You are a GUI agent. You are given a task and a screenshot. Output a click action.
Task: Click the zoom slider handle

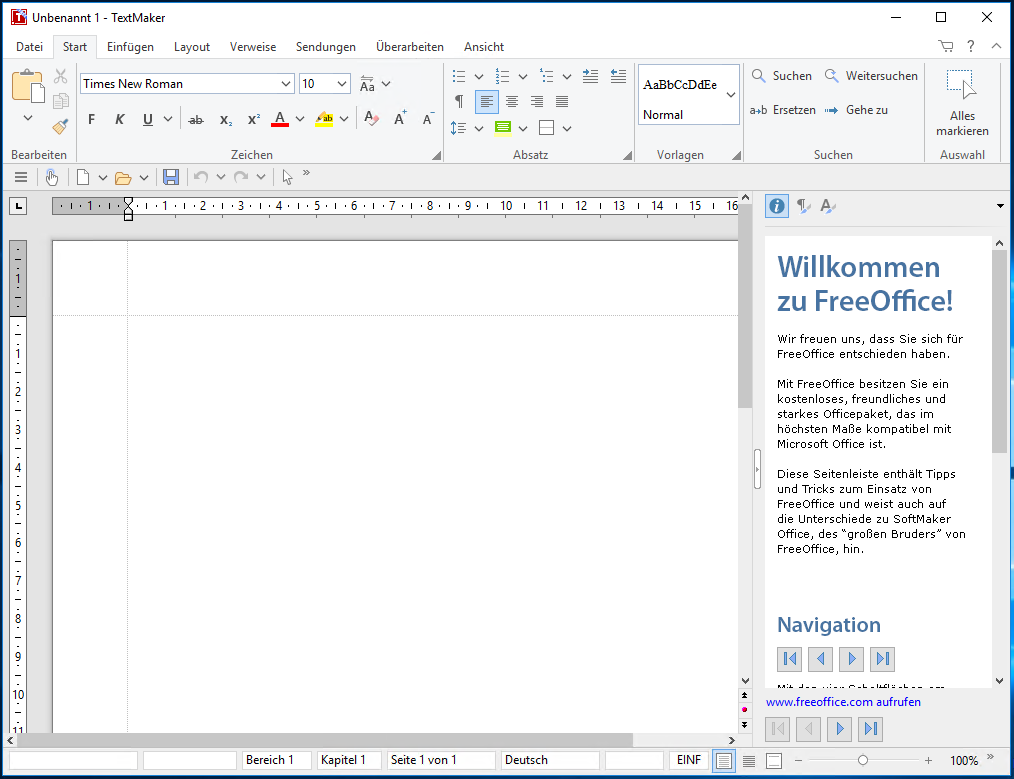tap(863, 760)
